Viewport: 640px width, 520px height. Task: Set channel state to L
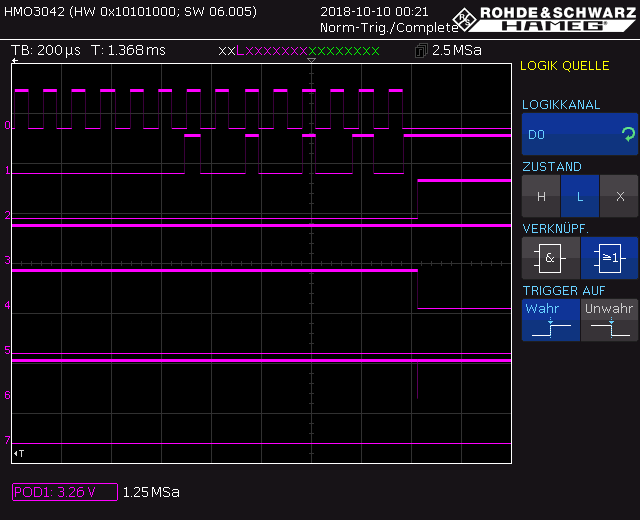coord(580,196)
